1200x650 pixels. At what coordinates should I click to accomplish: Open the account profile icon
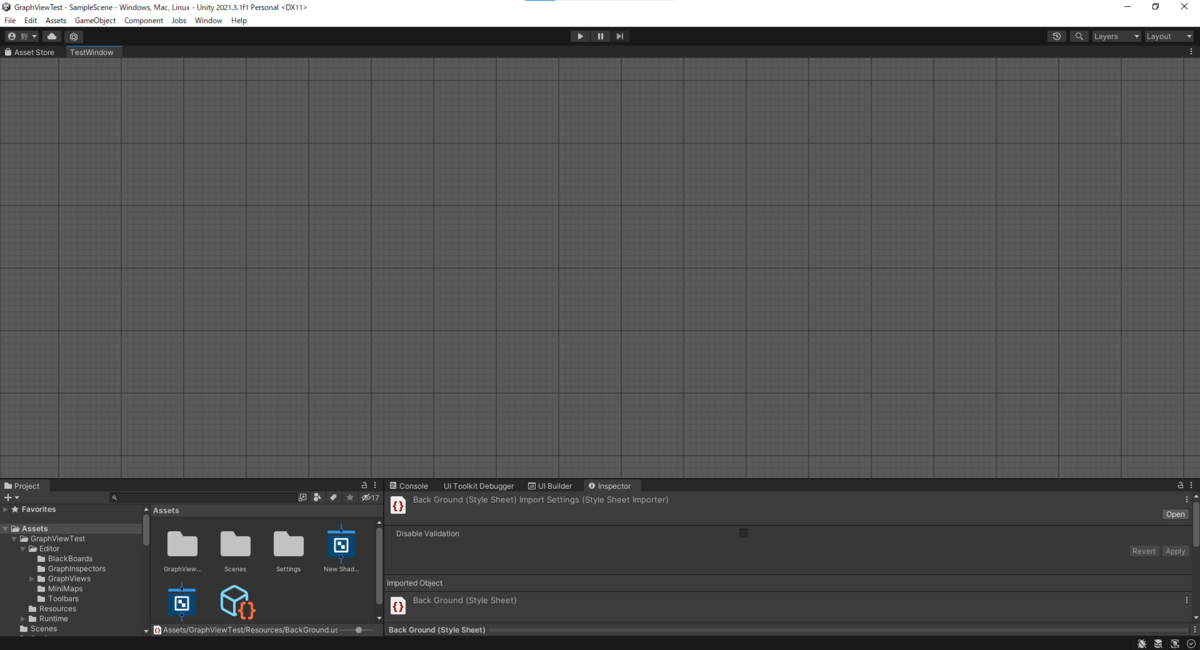[x=10, y=36]
